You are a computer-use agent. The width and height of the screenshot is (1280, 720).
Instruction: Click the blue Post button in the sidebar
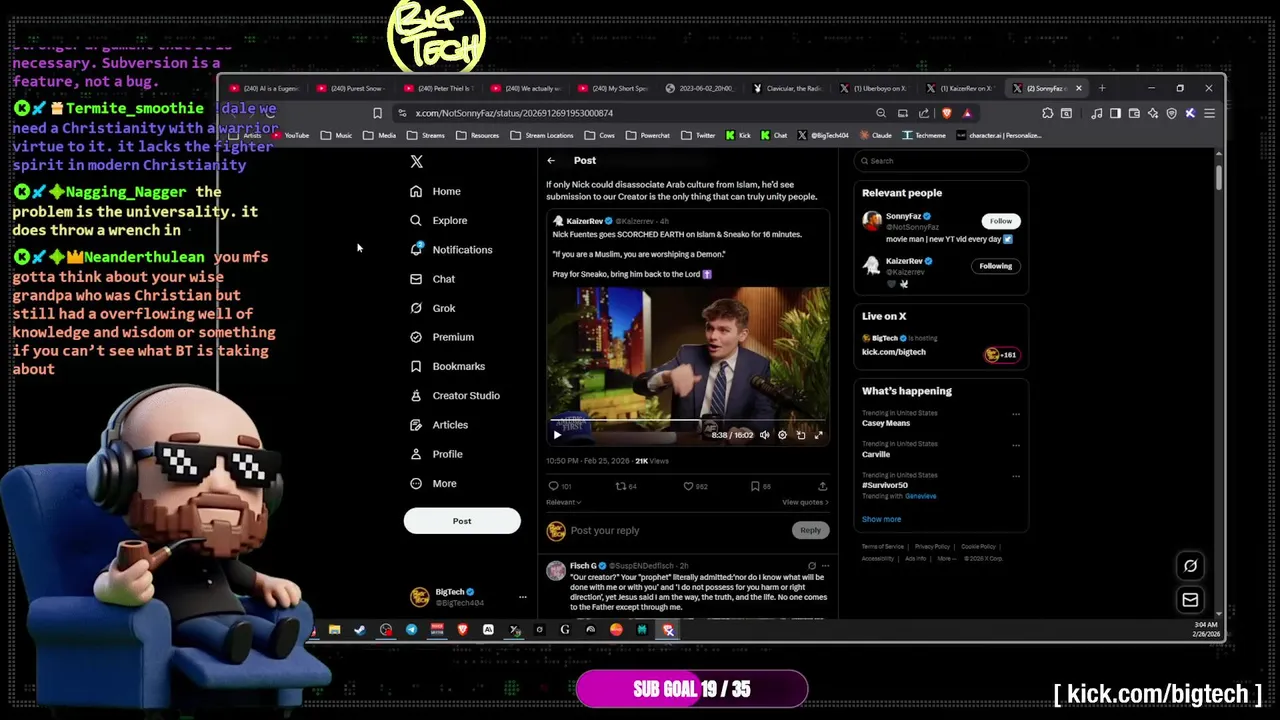point(462,521)
